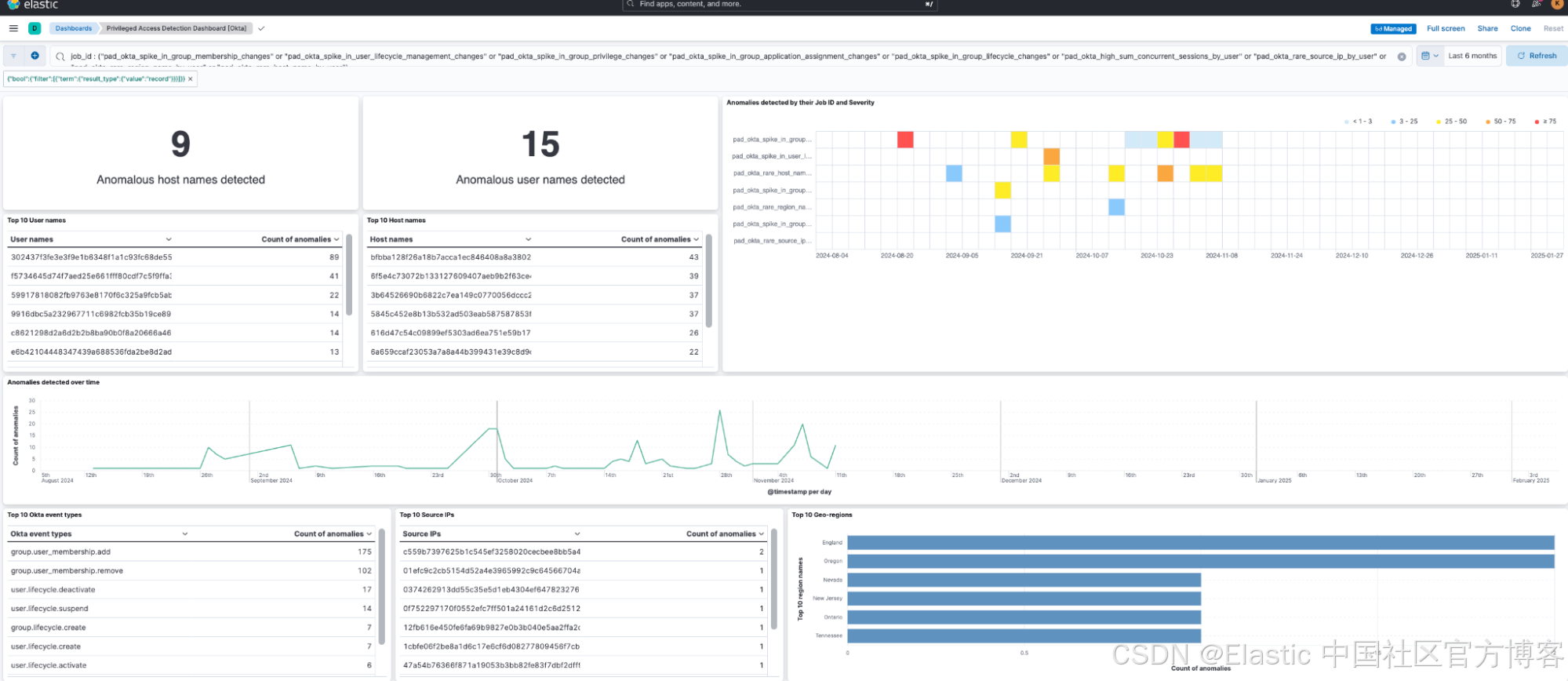Viewport: 1568px width, 681px height.
Task: Toggle the 3 - 25 legend entry
Action: [x=1404, y=122]
